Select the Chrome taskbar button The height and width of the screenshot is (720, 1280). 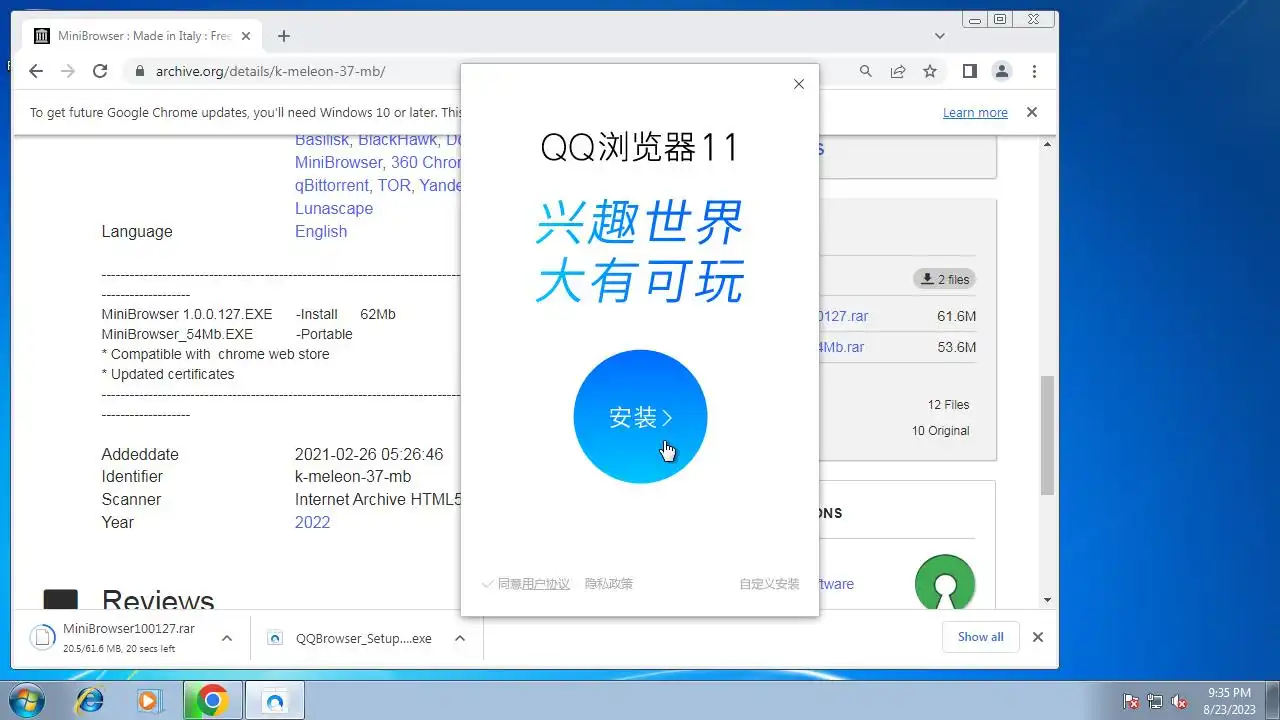[x=211, y=700]
